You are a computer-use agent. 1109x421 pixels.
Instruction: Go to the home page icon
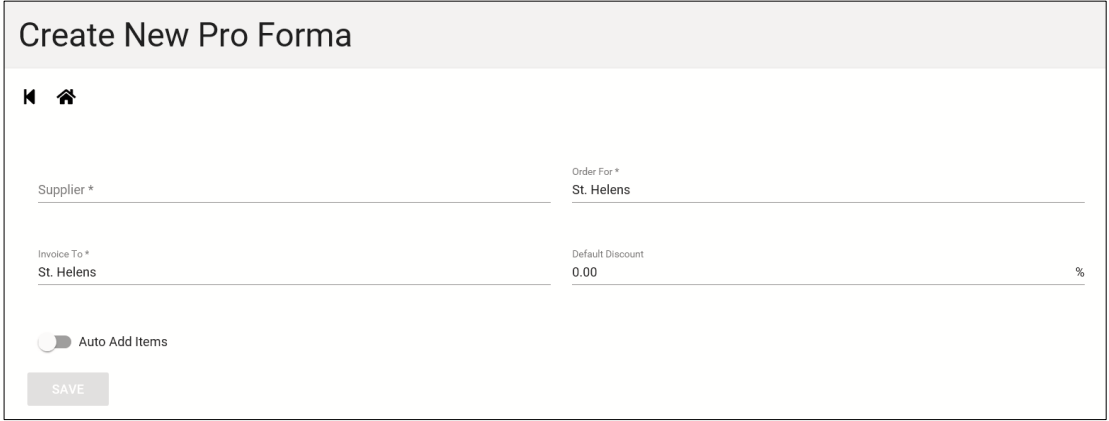point(66,97)
